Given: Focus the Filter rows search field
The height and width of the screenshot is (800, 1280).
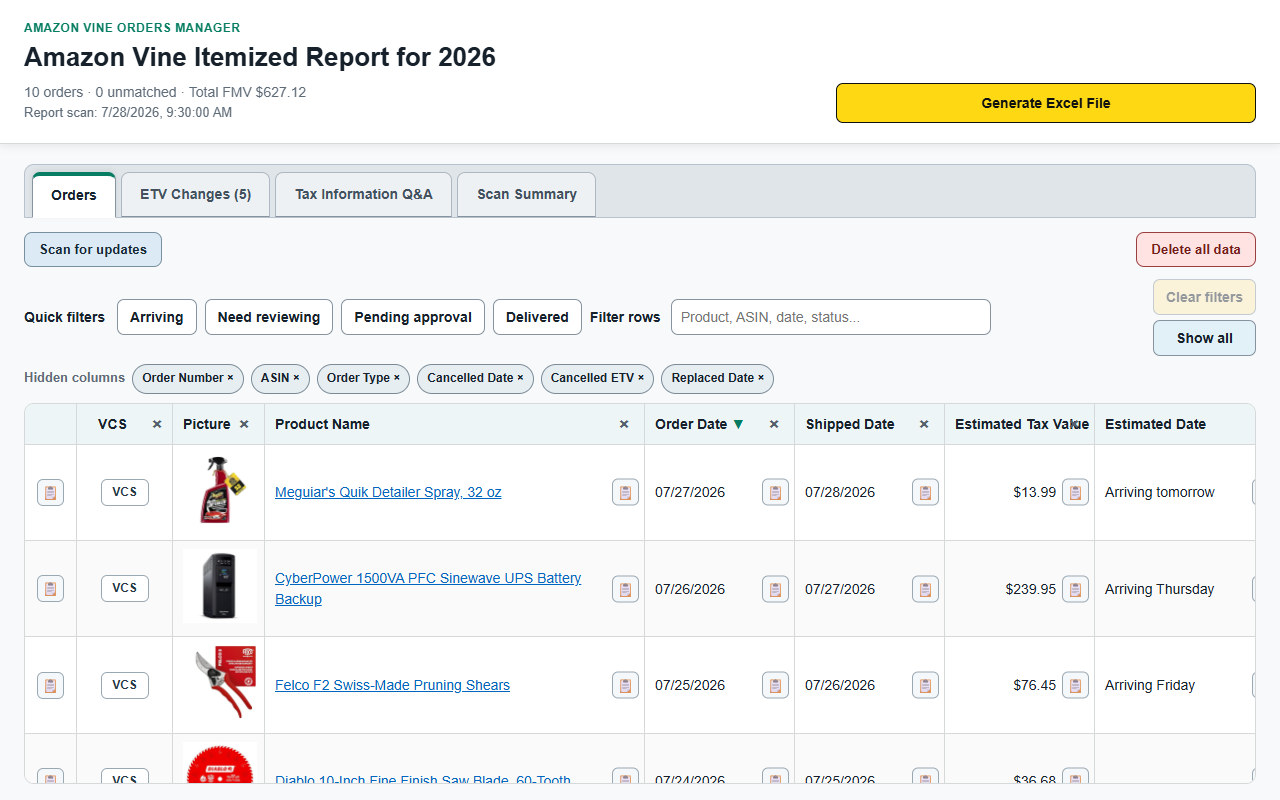Looking at the screenshot, I should click(831, 317).
